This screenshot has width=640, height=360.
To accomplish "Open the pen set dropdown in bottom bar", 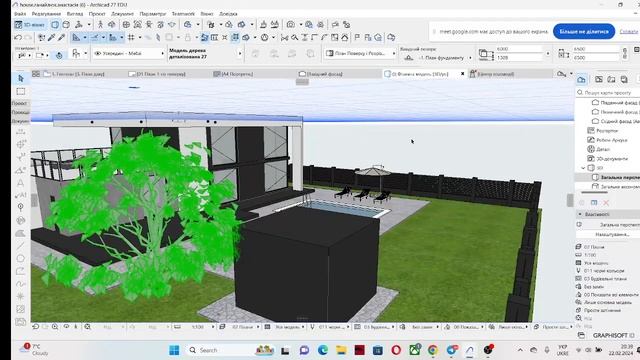I will coord(330,327).
